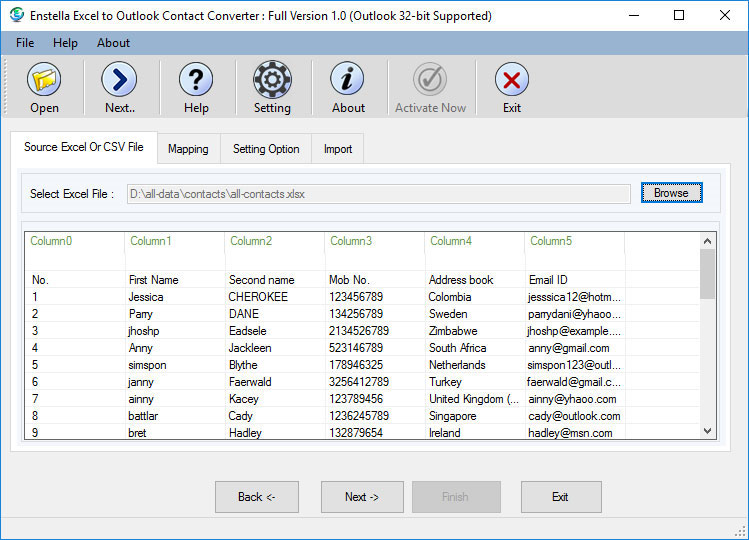Click the Next arrow toolbar icon

(120, 80)
